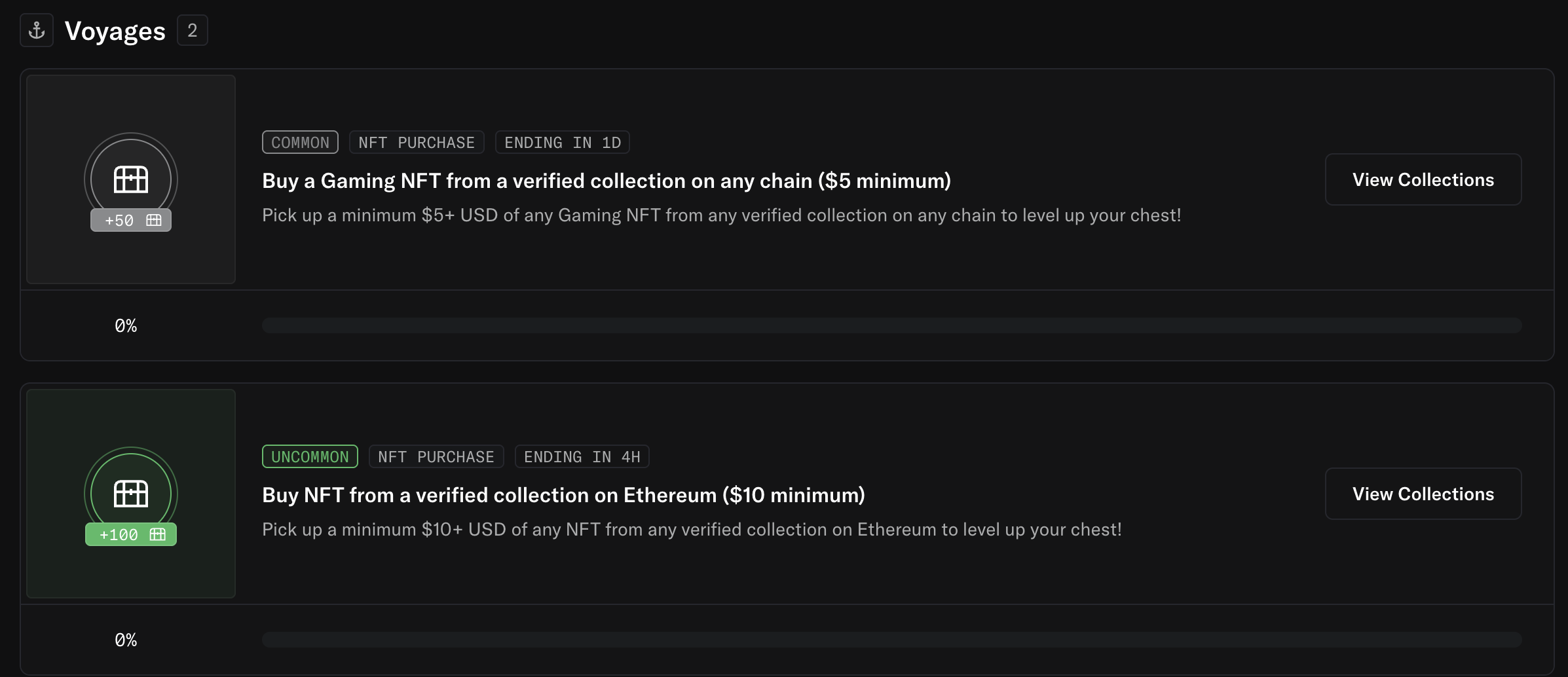Click NFT PURCHASE tag on Gaming NFT voyage
The image size is (1568, 677).
(417, 143)
